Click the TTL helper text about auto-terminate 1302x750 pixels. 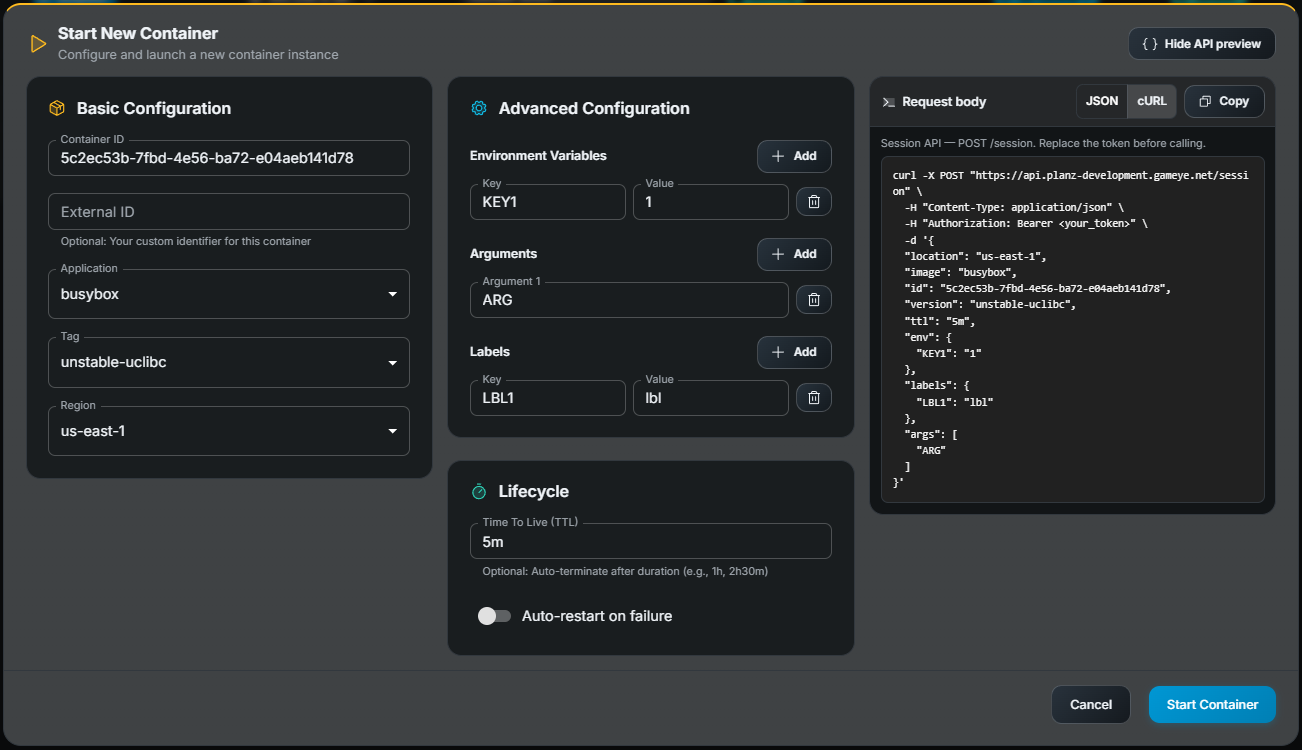625,572
